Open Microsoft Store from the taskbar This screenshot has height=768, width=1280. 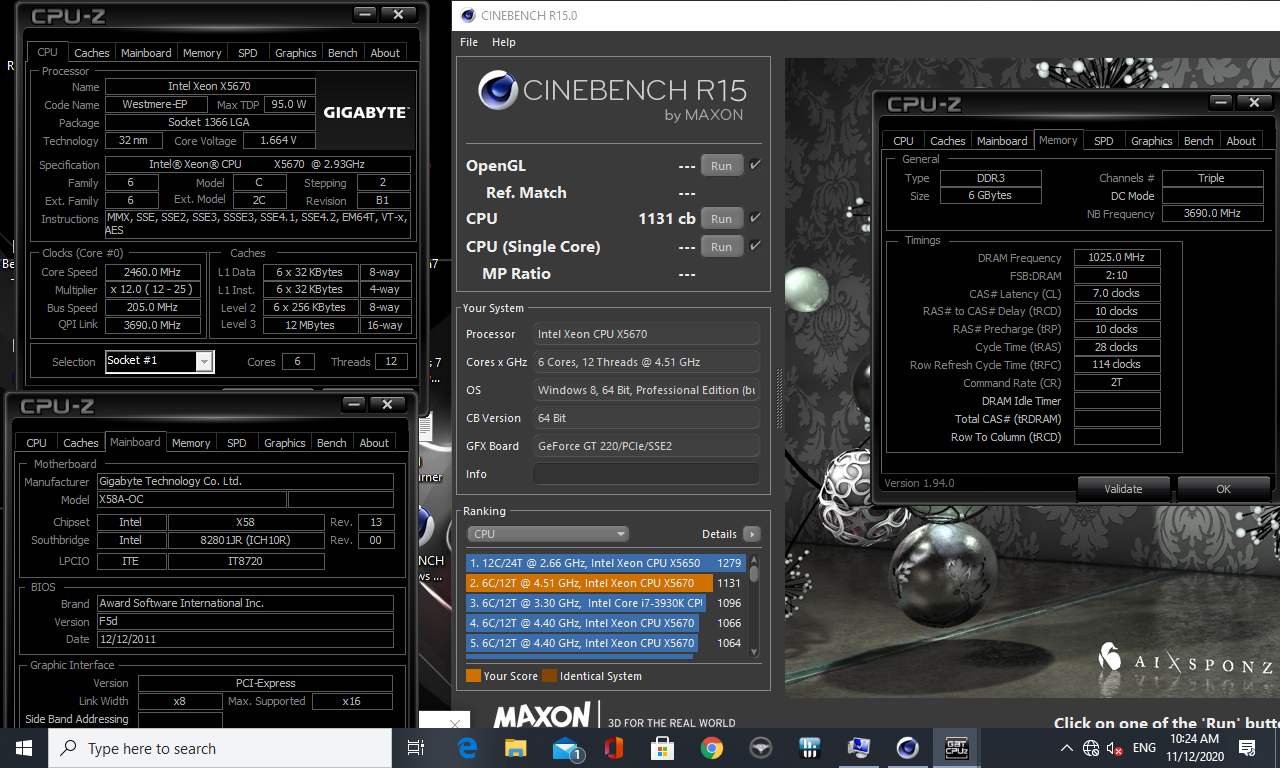point(662,748)
